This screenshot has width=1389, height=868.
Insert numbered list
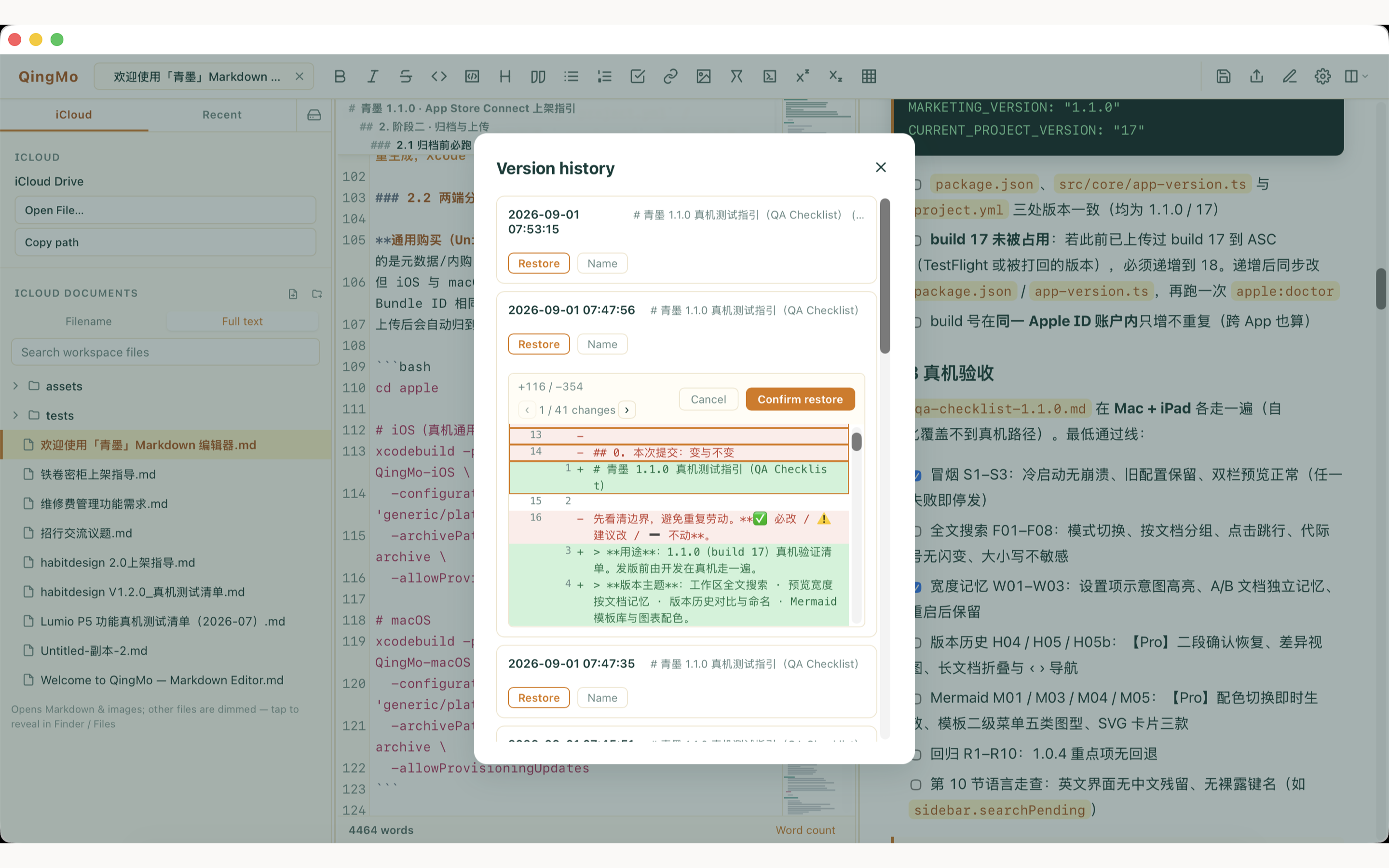(604, 76)
